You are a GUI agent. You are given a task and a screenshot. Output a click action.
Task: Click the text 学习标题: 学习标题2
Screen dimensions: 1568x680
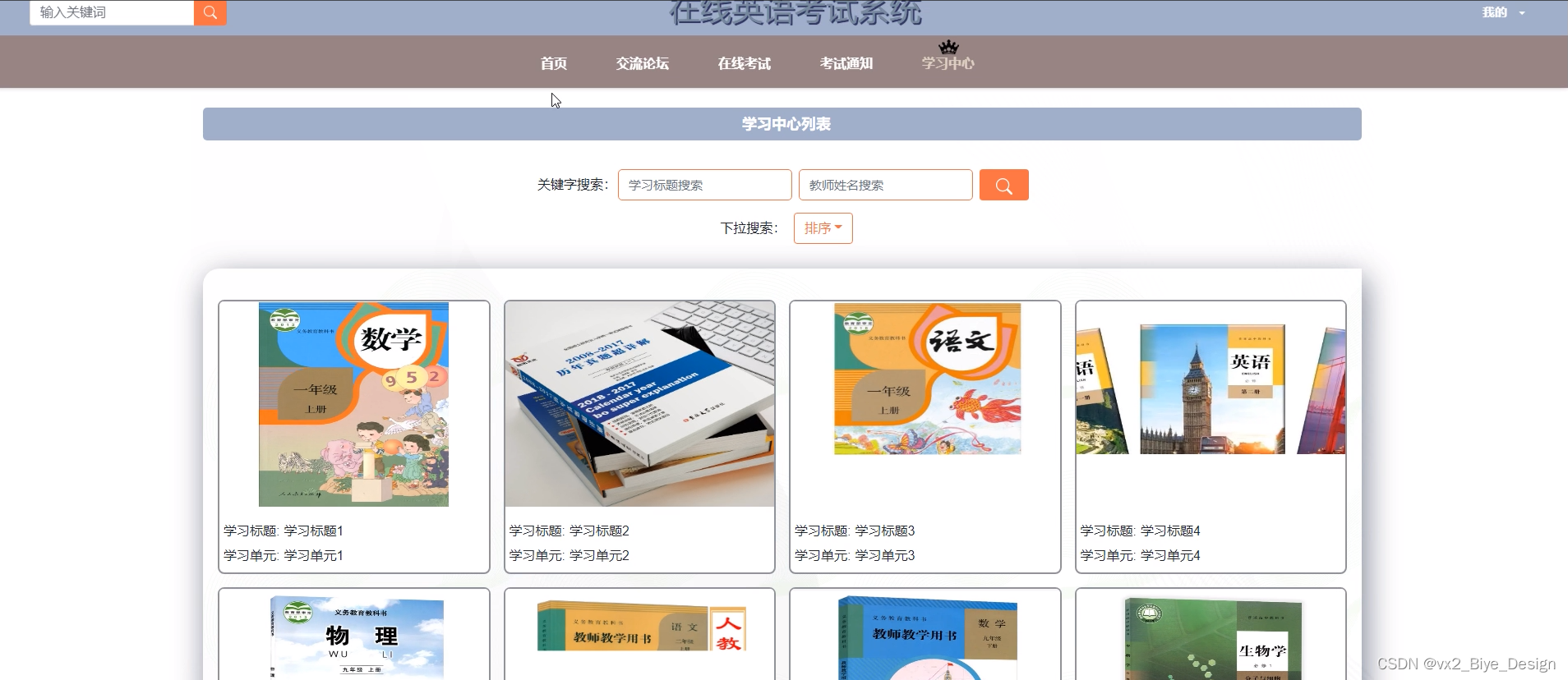pos(569,531)
